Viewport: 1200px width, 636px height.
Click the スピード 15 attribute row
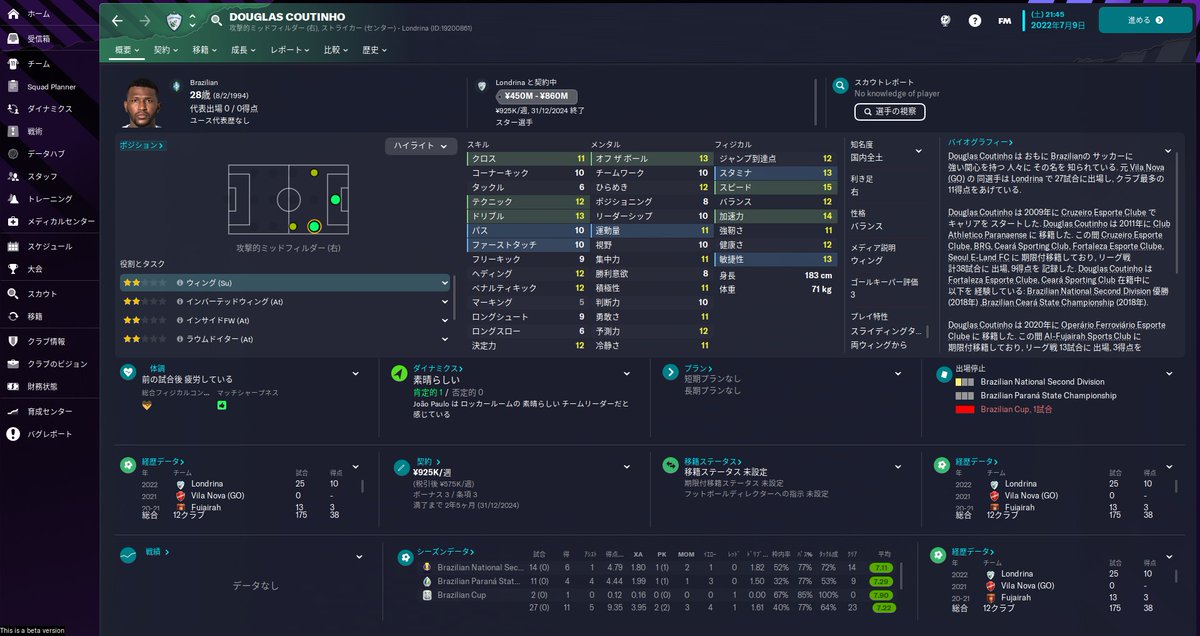tap(775, 187)
